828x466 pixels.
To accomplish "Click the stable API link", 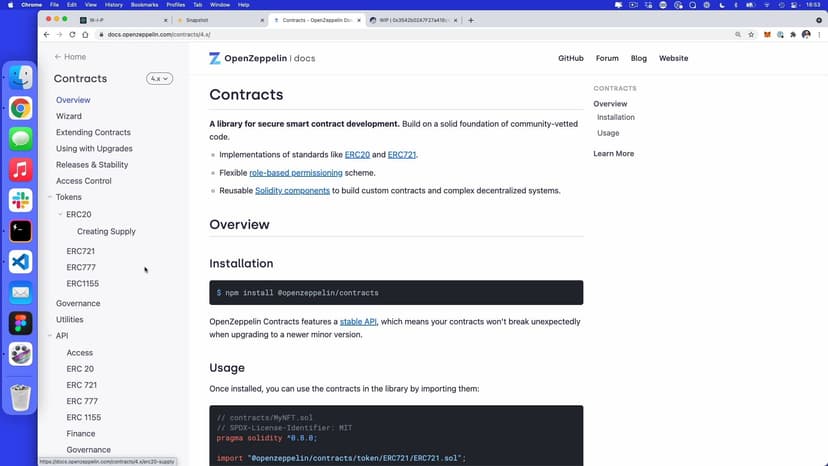I will coord(358,321).
